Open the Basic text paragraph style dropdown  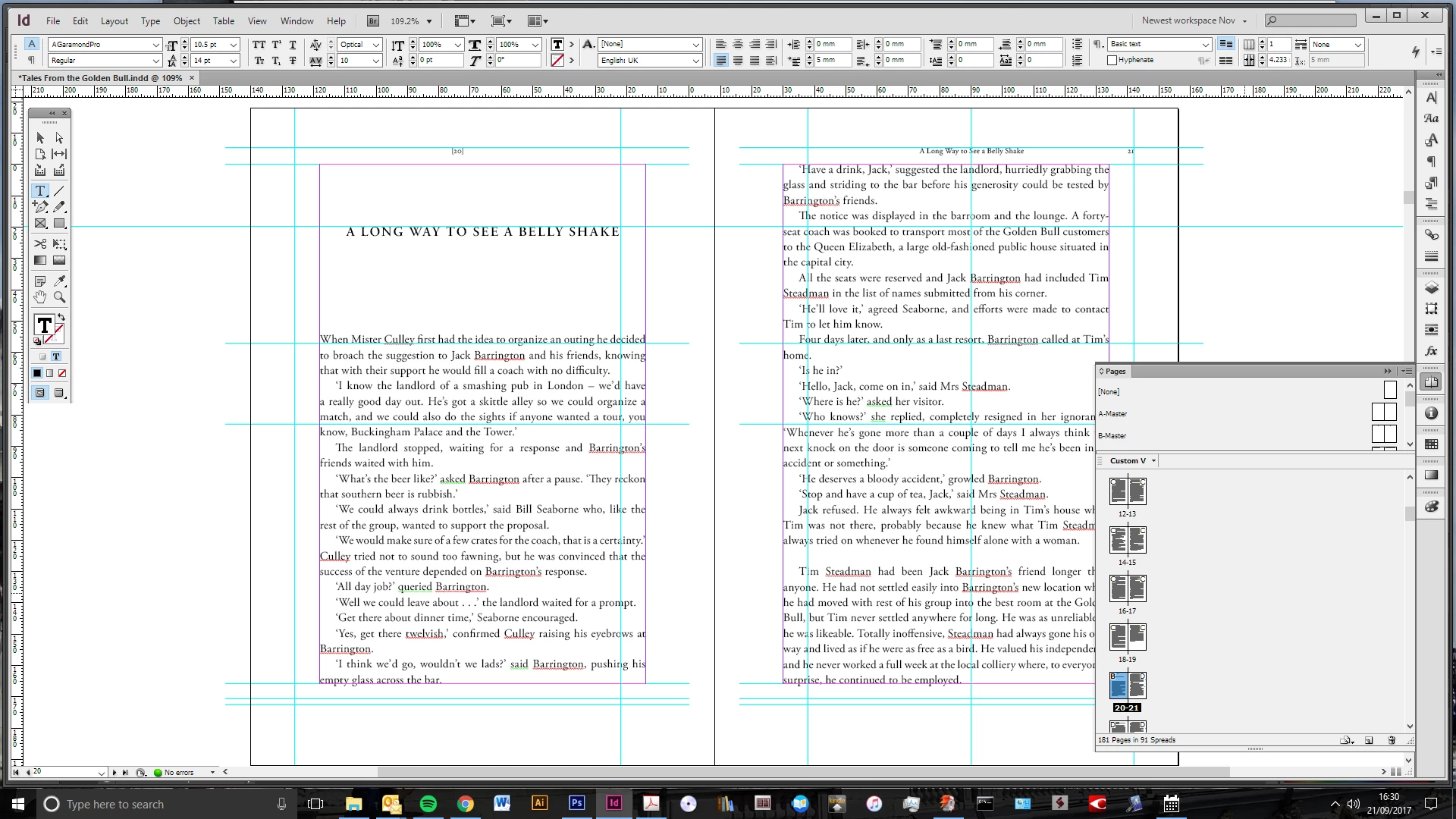pyautogui.click(x=1205, y=45)
